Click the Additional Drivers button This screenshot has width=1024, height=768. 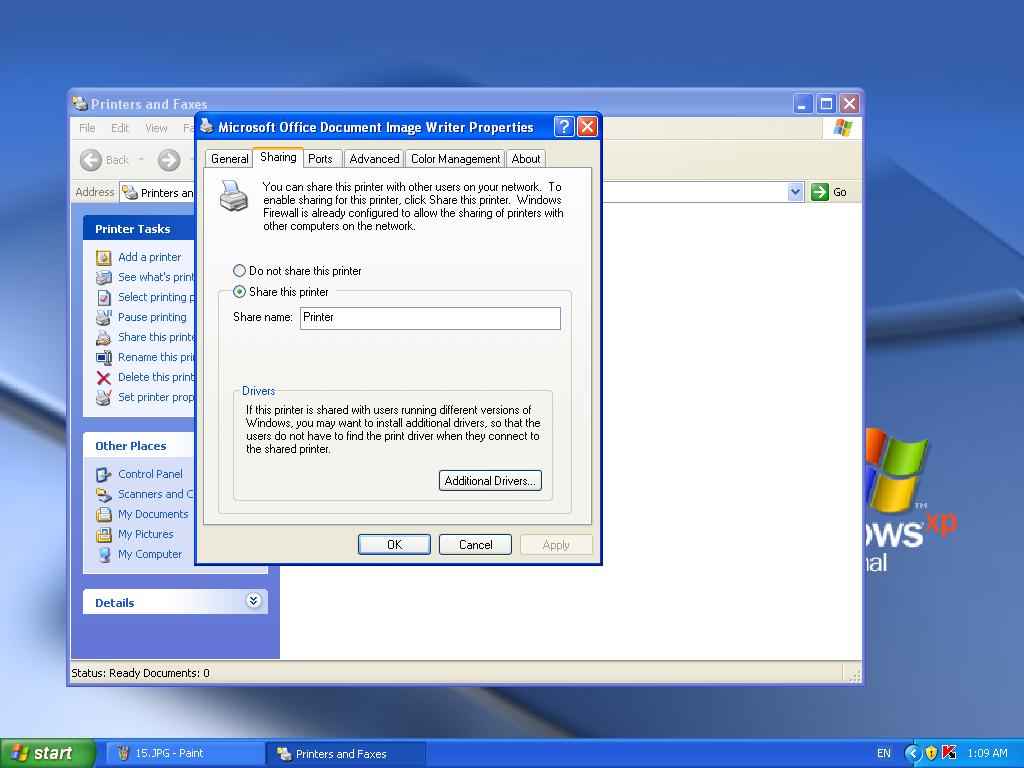(490, 481)
